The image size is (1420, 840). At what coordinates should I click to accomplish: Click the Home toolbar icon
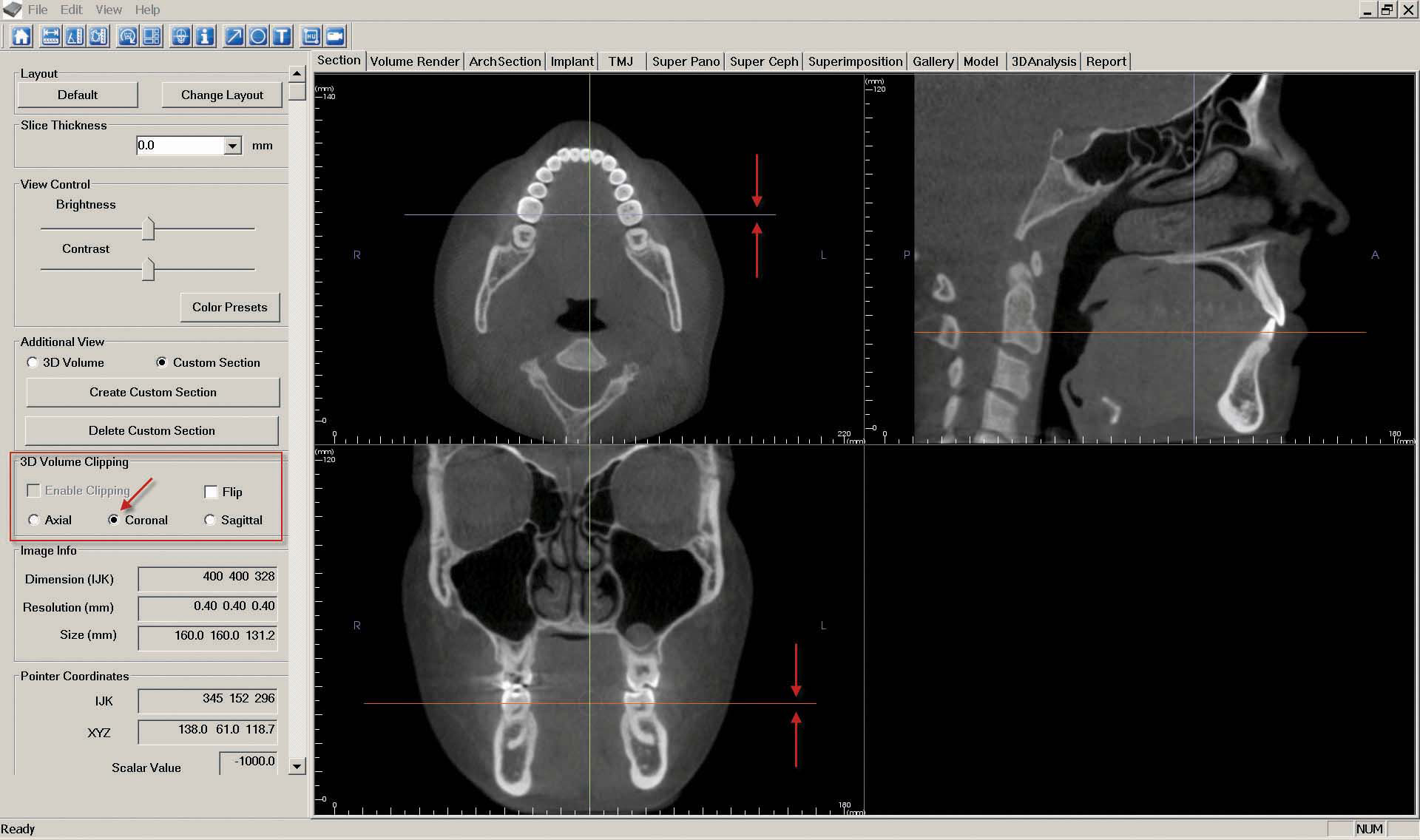click(21, 36)
